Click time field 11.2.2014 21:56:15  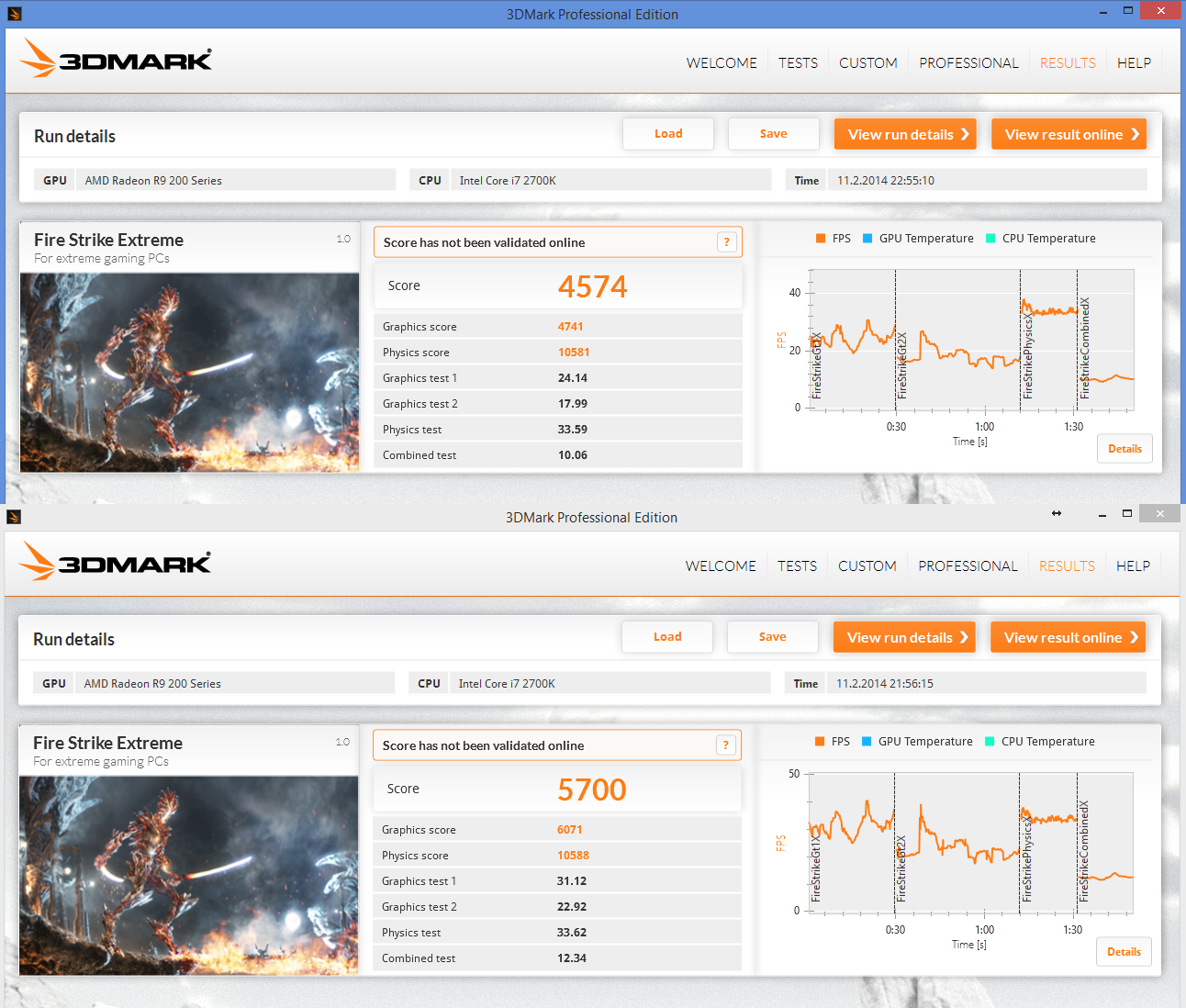987,683
